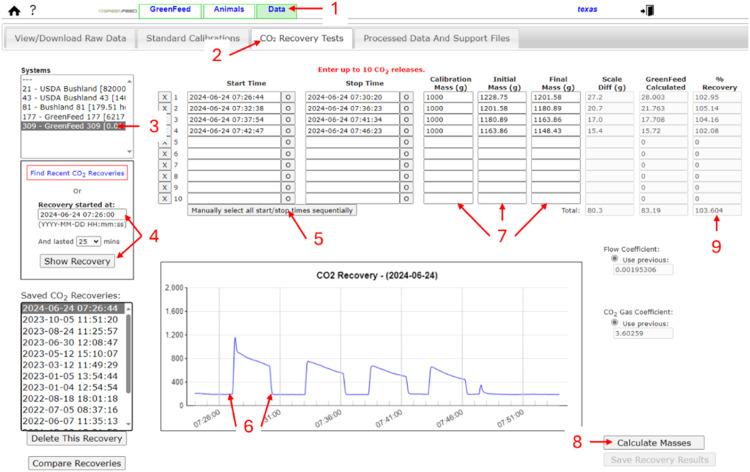Click the 'Recovery started at' date input field
The height and width of the screenshot is (472, 750).
pos(82,214)
